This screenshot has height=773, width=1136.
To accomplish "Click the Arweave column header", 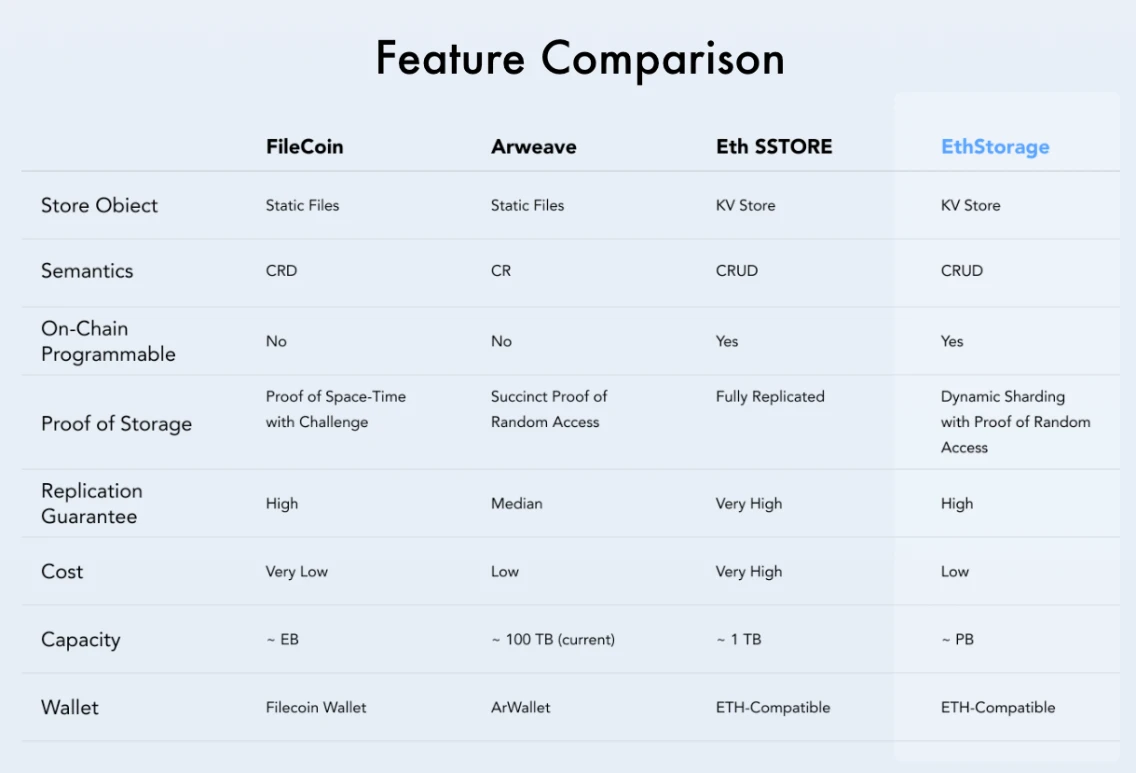I will [533, 147].
